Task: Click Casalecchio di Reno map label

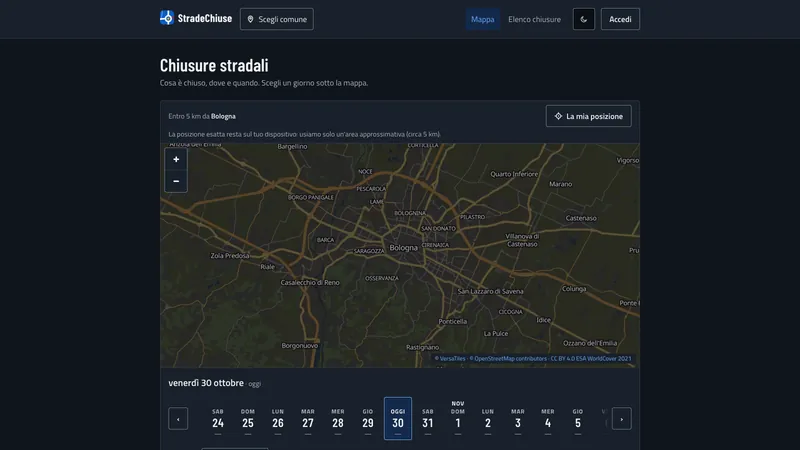Action: pos(310,282)
